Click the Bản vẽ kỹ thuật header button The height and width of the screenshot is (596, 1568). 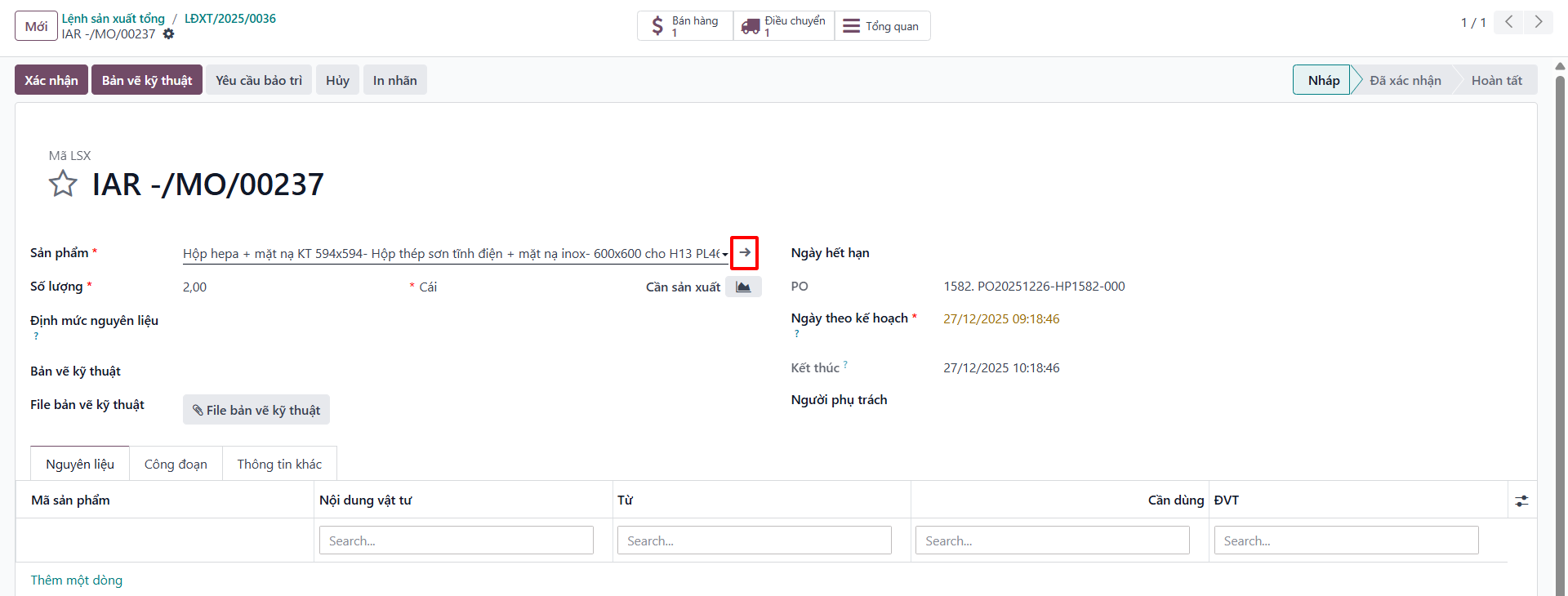coord(147,80)
